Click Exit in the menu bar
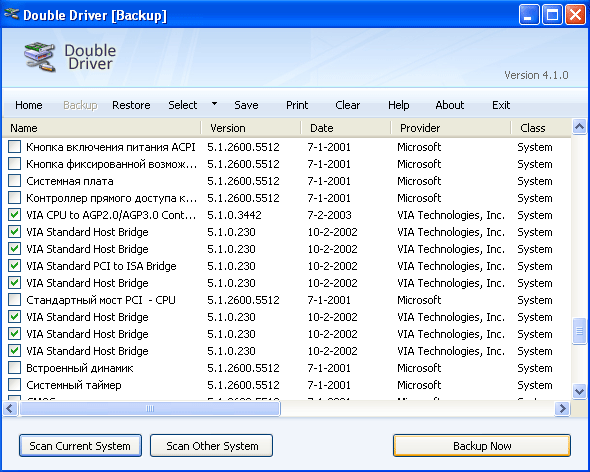 (x=501, y=105)
